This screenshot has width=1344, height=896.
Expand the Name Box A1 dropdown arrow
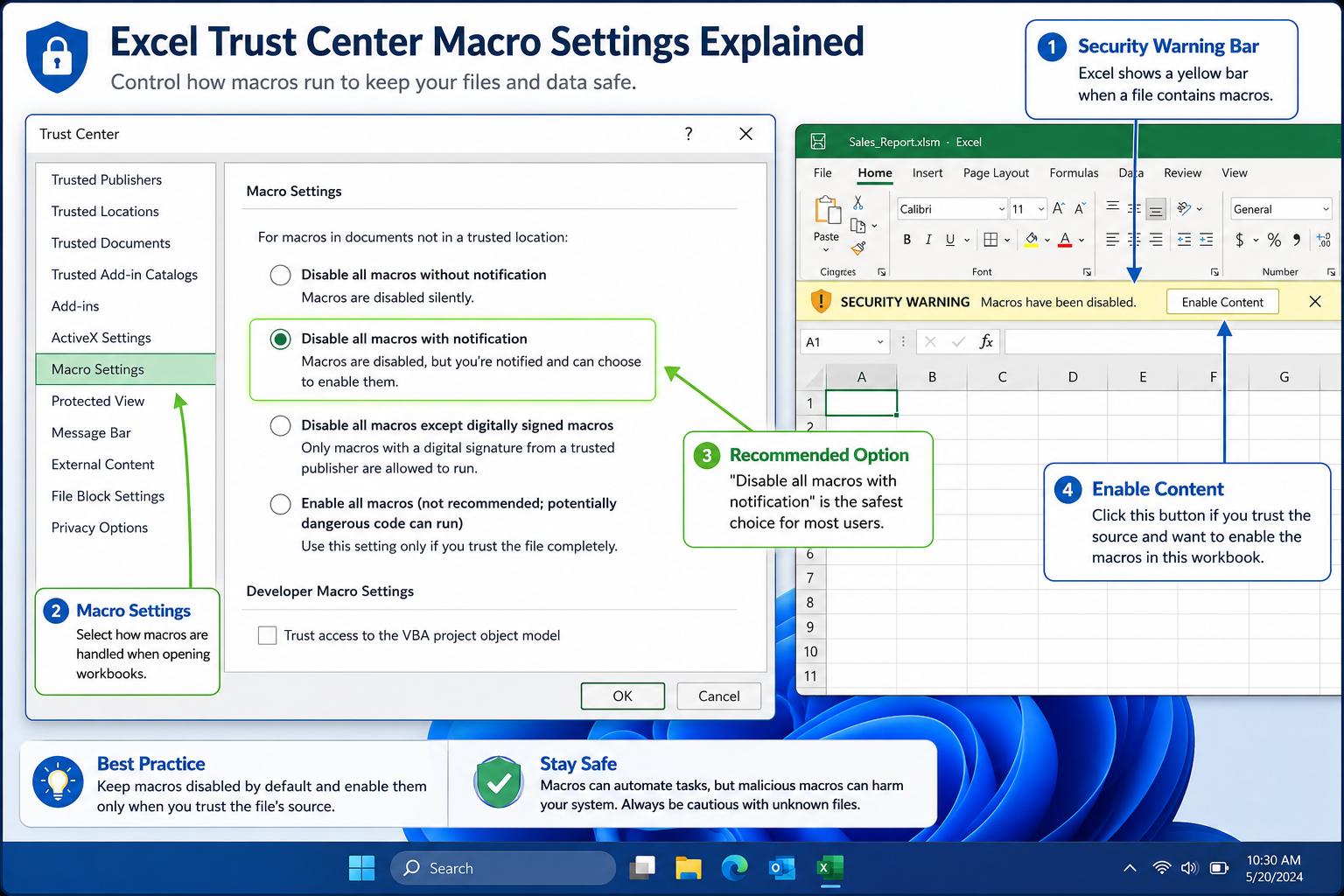(879, 342)
